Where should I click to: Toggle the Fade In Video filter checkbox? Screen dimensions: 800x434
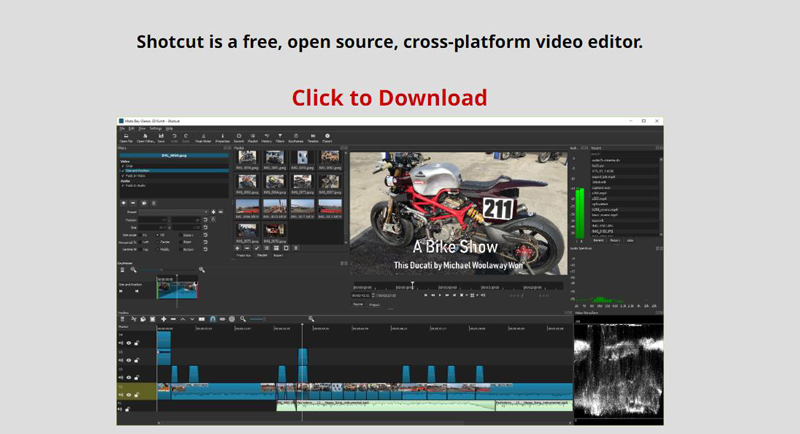pos(122,176)
